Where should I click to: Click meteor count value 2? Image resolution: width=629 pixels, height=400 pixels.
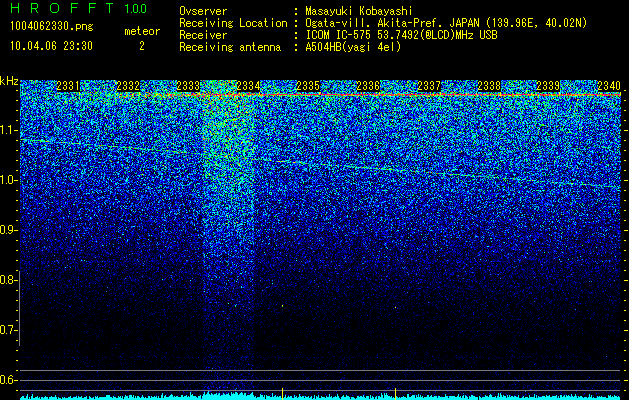click(x=142, y=46)
